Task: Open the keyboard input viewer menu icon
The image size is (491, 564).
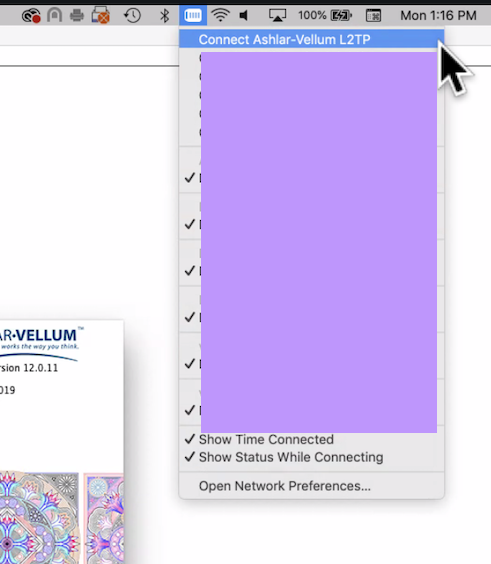Action: point(373,15)
